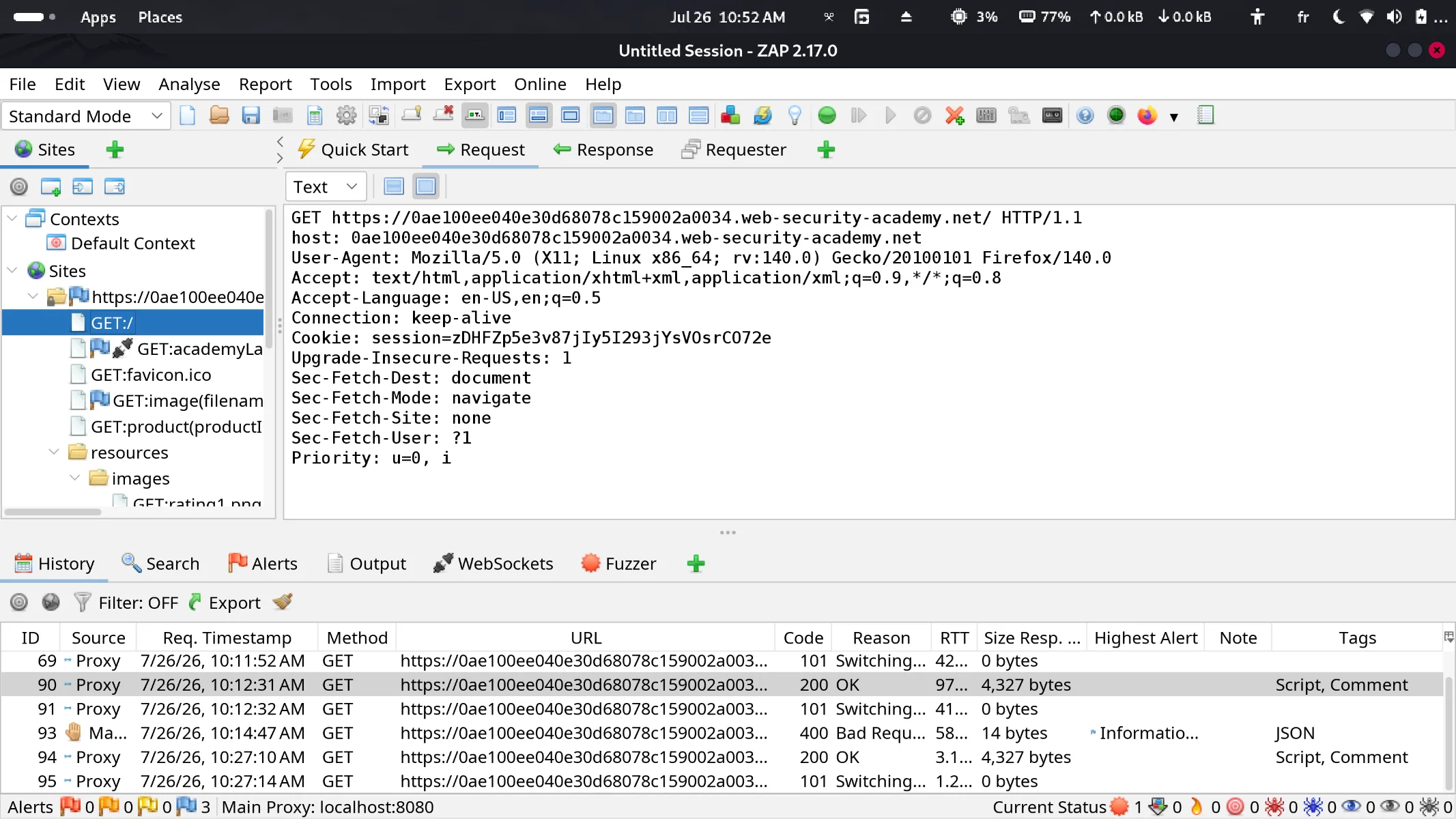Open the Apps menu in top panel
Image resolution: width=1456 pixels, height=819 pixels.
pyautogui.click(x=98, y=17)
